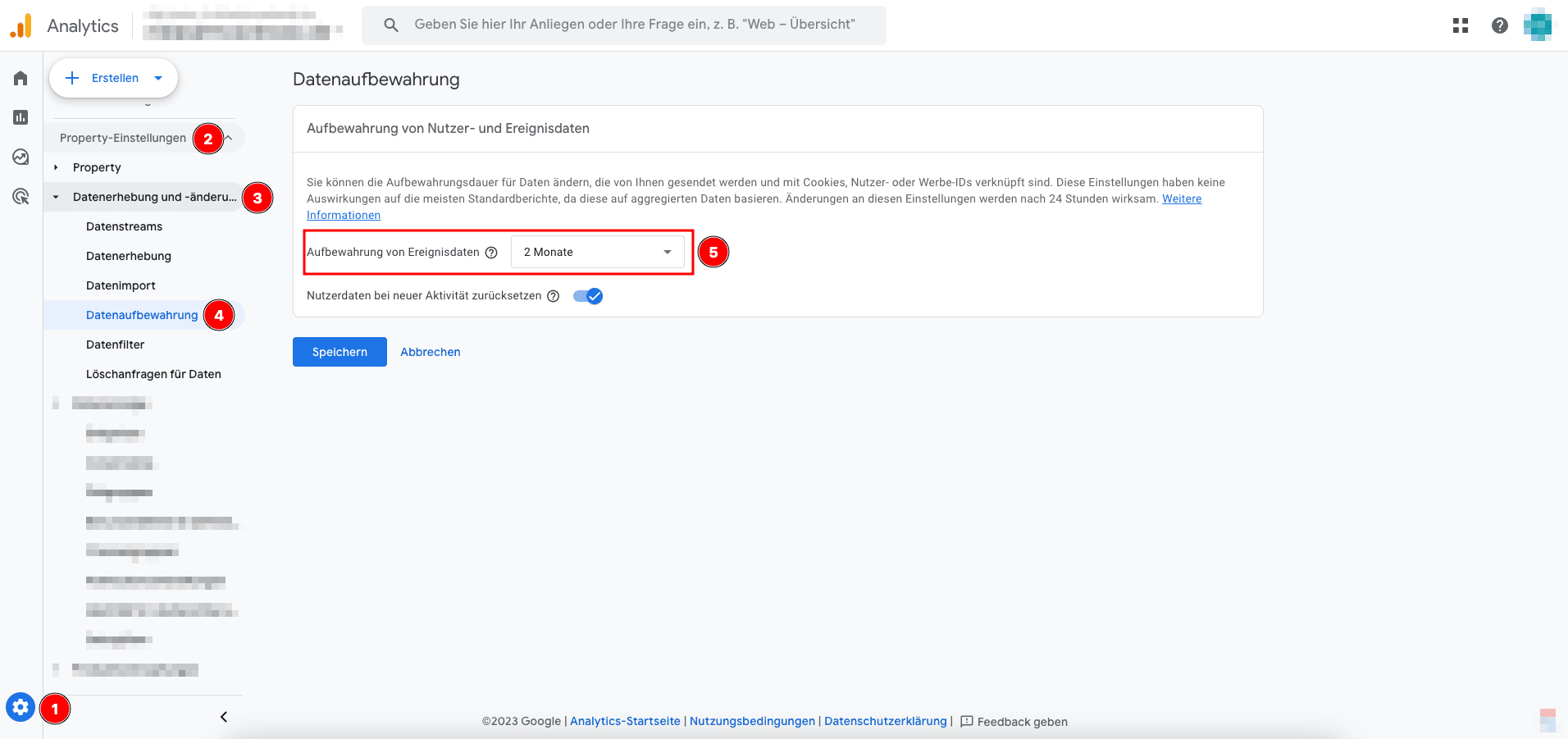Screen dimensions: 1568x739
Task: Open the Google apps grid icon
Action: pos(1460,25)
